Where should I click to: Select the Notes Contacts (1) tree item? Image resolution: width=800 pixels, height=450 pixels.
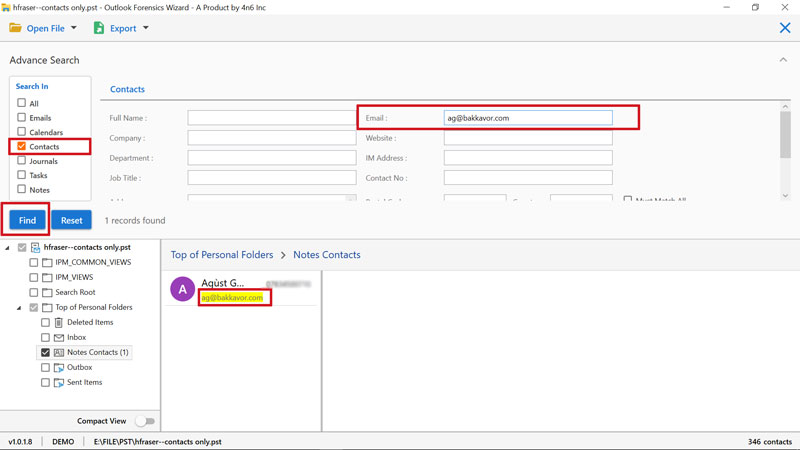click(x=97, y=353)
